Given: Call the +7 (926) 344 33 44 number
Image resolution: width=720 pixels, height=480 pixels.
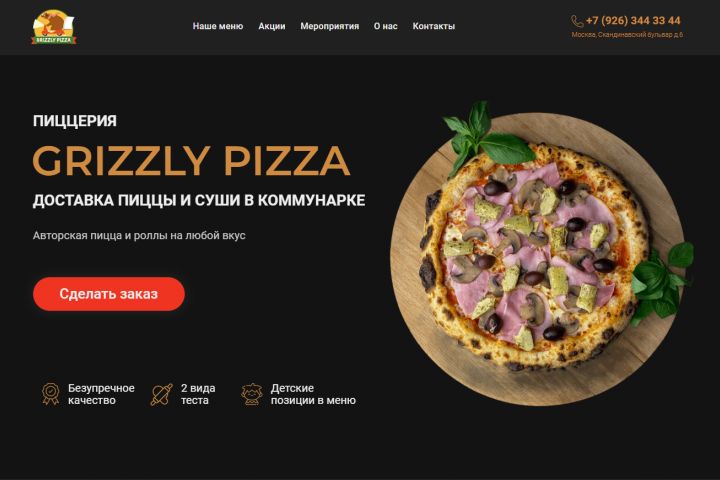Looking at the screenshot, I should [x=633, y=21].
